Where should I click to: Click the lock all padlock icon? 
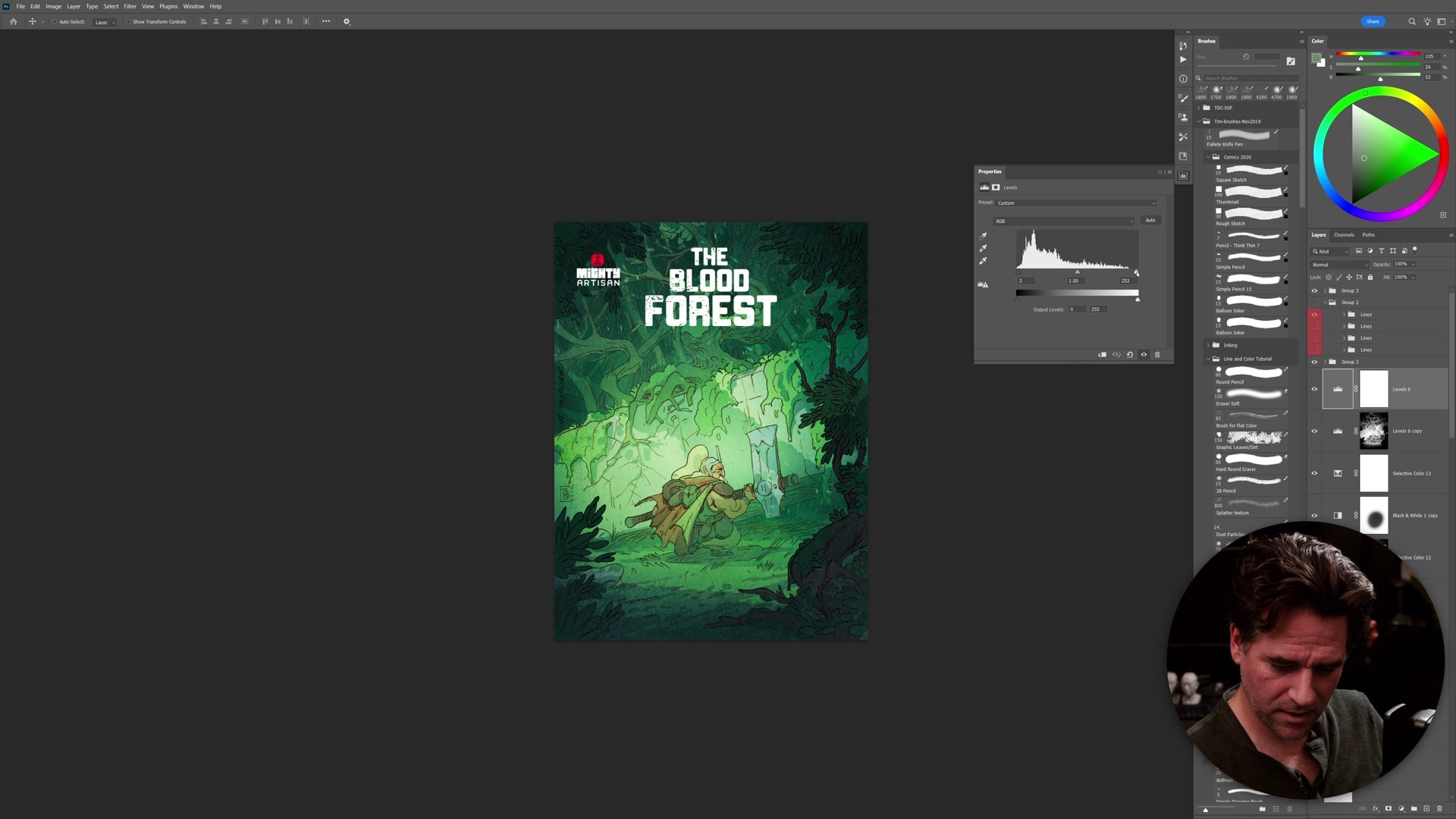click(x=1370, y=277)
